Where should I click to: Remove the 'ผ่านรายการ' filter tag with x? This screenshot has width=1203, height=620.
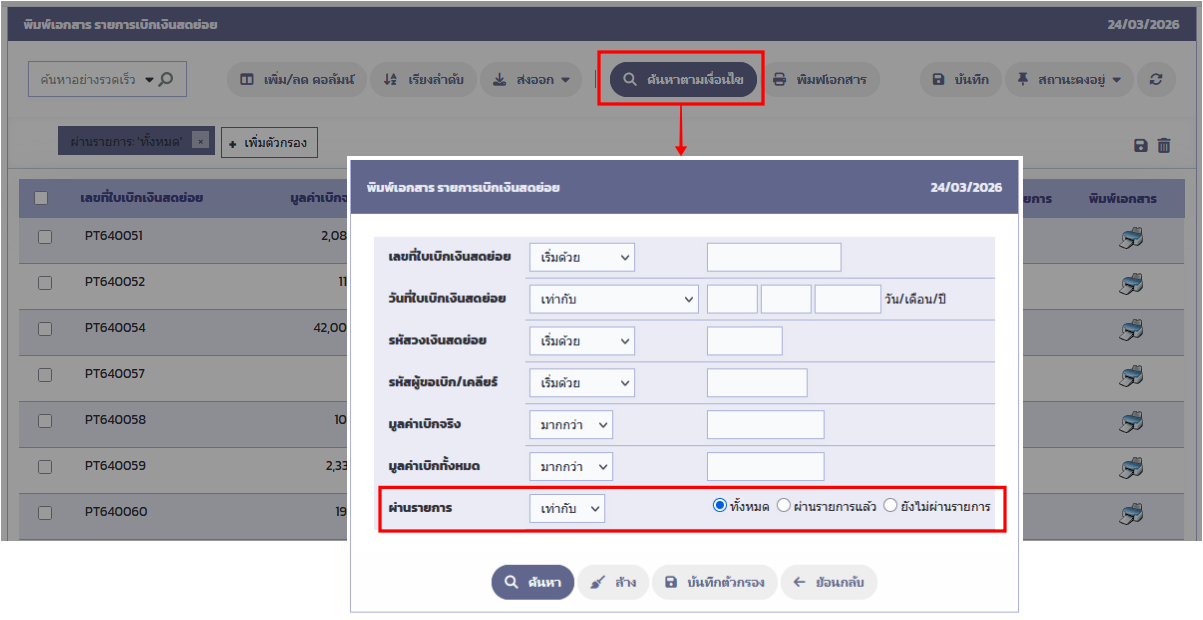pyautogui.click(x=200, y=142)
